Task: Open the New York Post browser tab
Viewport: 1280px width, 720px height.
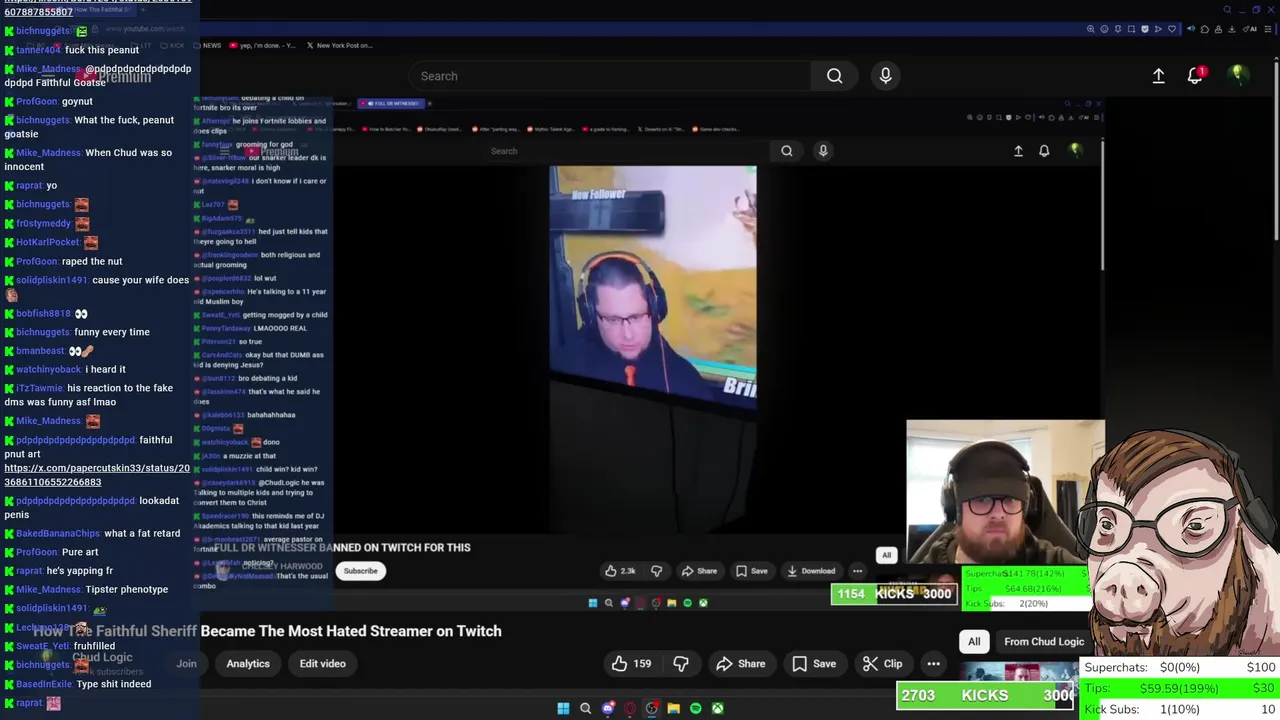Action: tap(339, 45)
